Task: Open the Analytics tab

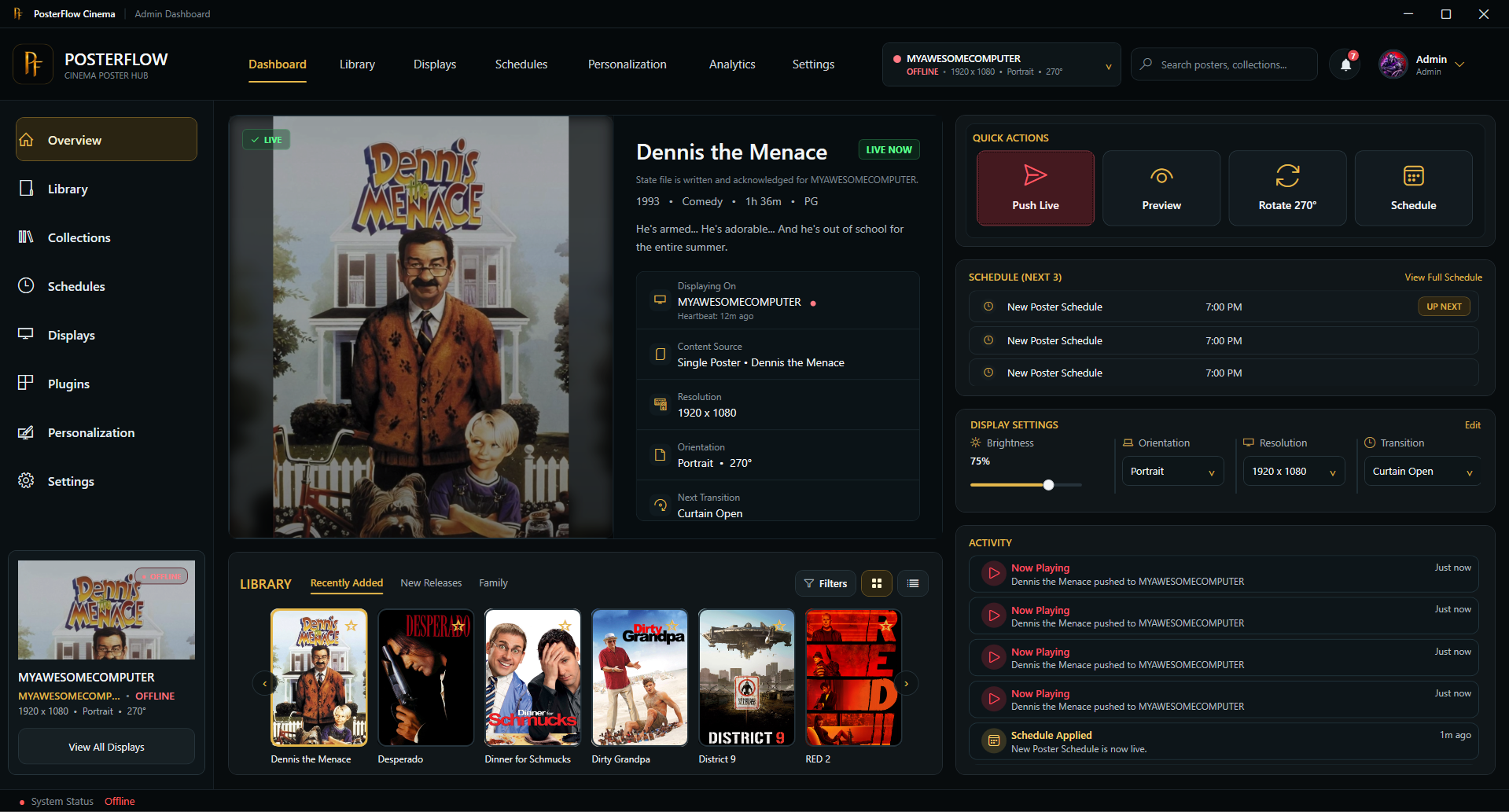Action: tap(732, 64)
